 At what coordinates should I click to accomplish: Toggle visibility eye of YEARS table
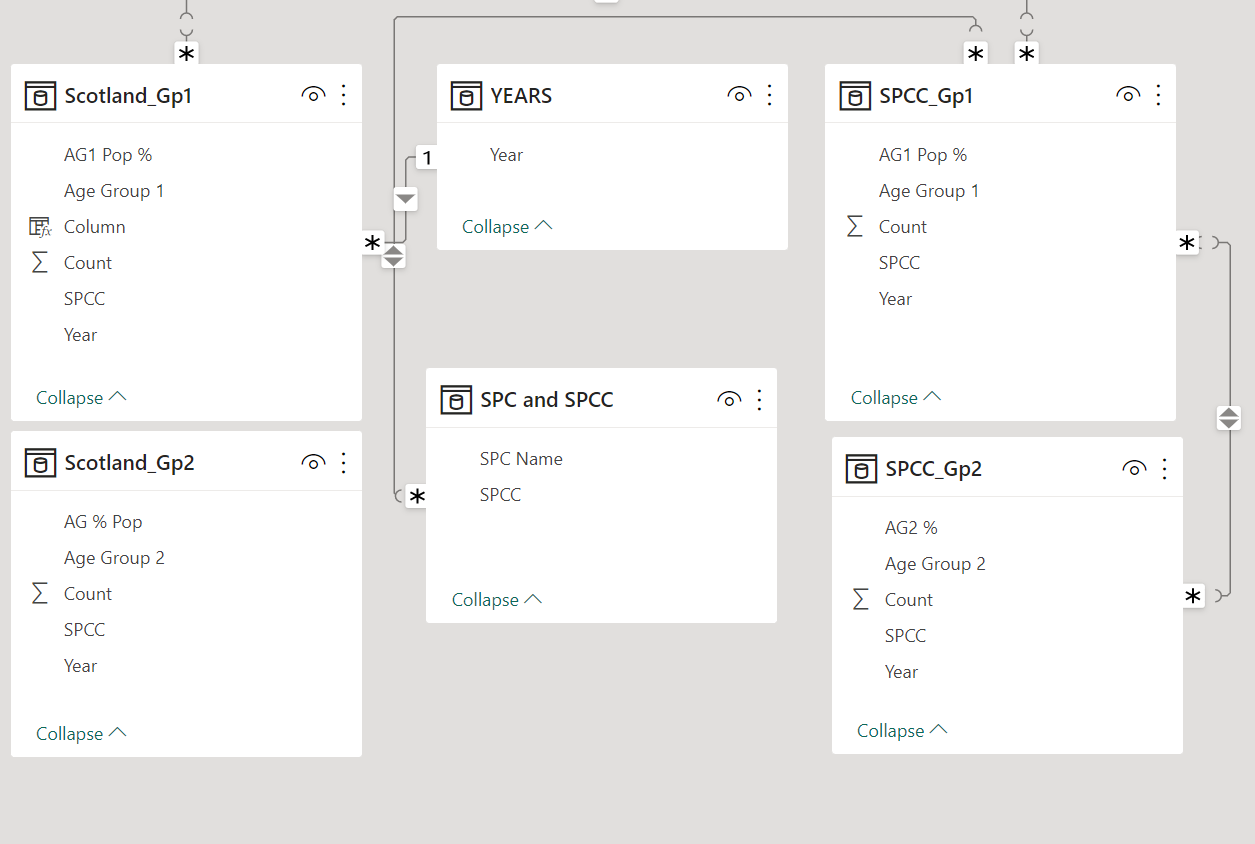click(739, 95)
